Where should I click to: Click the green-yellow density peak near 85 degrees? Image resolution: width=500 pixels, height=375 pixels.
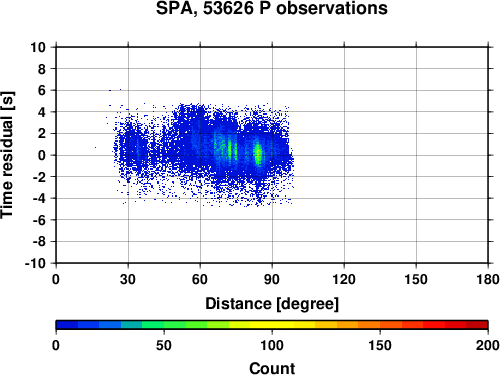tap(258, 154)
